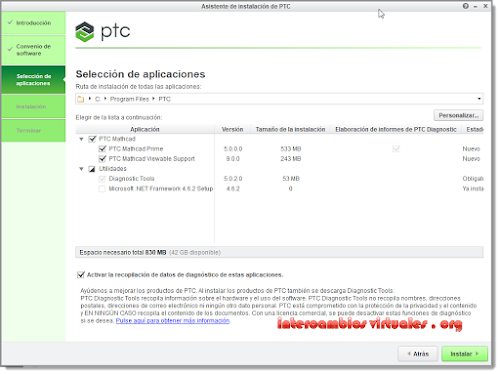This screenshot has height=374, width=500.
Task: Toggle PTC Diagnostic reporting checkbox for Mathcad Prime
Action: pyautogui.click(x=396, y=149)
